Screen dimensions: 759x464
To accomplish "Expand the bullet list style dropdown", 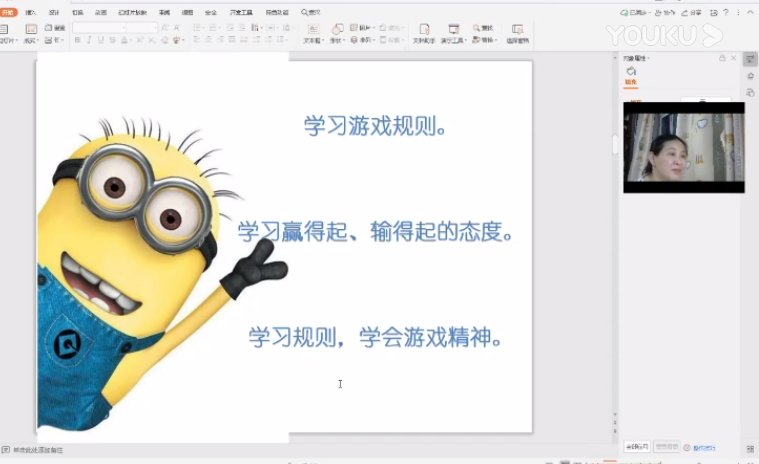I will click(203, 28).
